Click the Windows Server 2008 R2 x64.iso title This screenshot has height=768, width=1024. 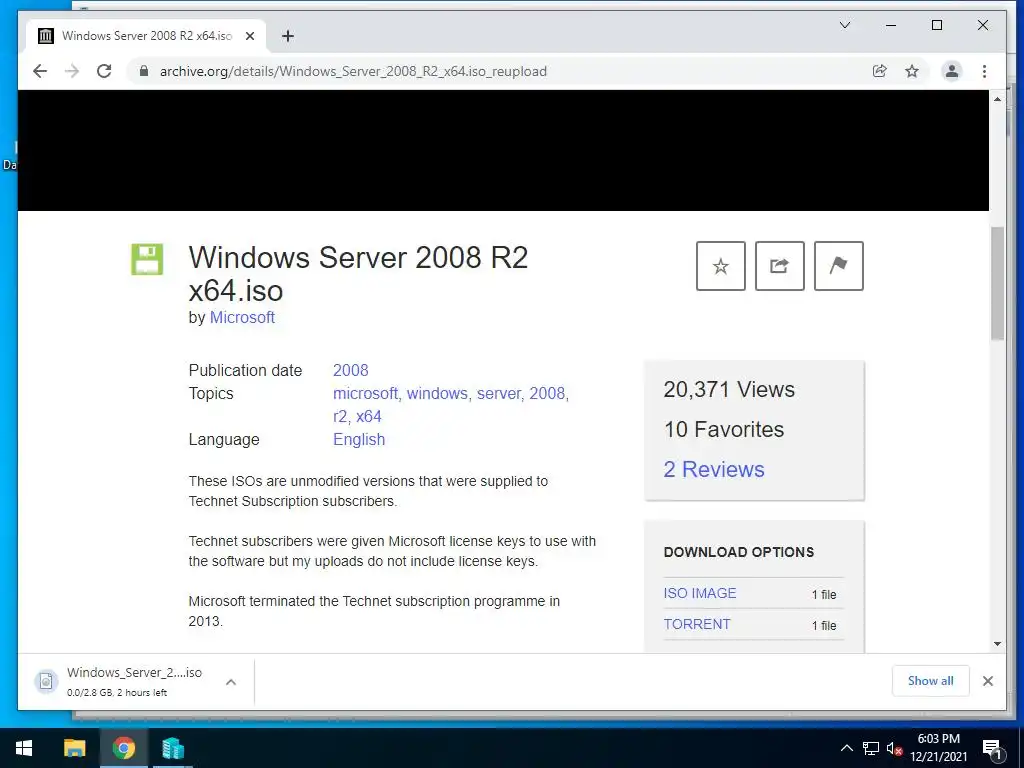tap(358, 274)
